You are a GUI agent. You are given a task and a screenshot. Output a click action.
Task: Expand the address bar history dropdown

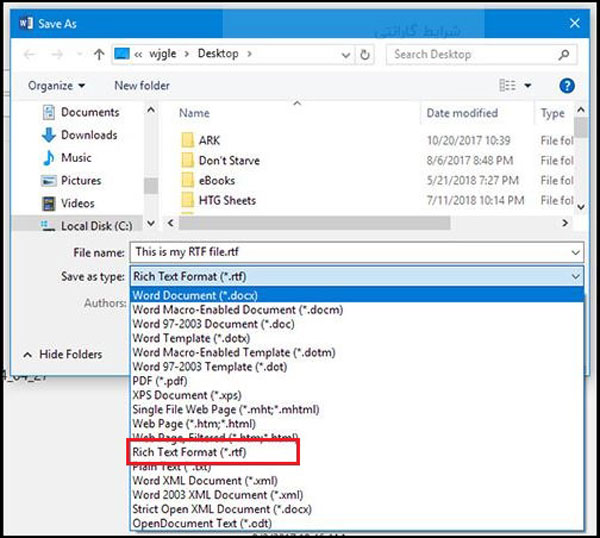click(x=346, y=55)
